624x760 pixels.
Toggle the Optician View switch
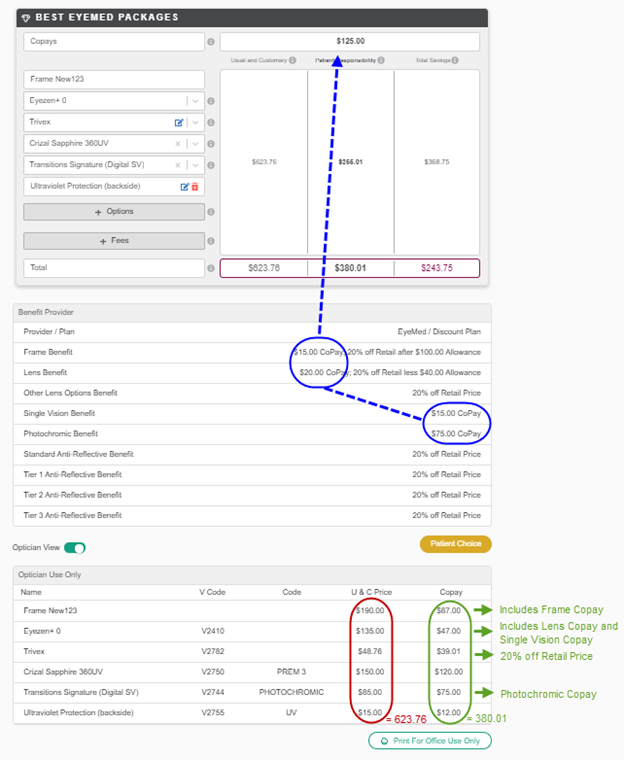(75, 548)
